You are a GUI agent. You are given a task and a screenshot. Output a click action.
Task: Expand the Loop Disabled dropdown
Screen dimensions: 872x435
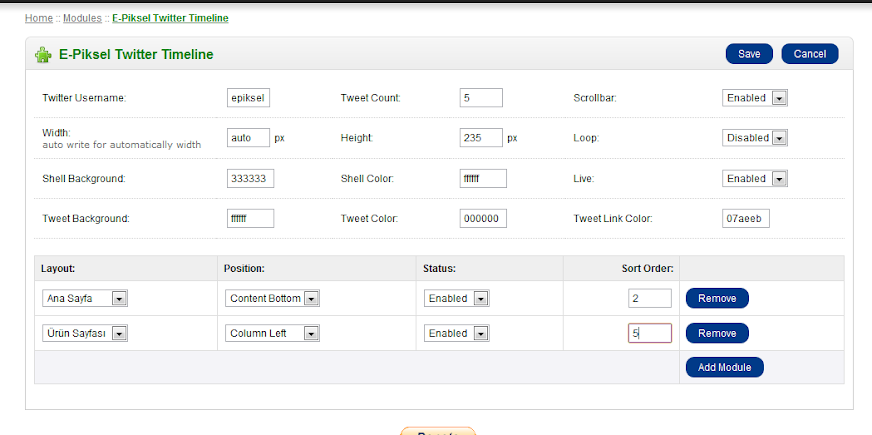[755, 138]
